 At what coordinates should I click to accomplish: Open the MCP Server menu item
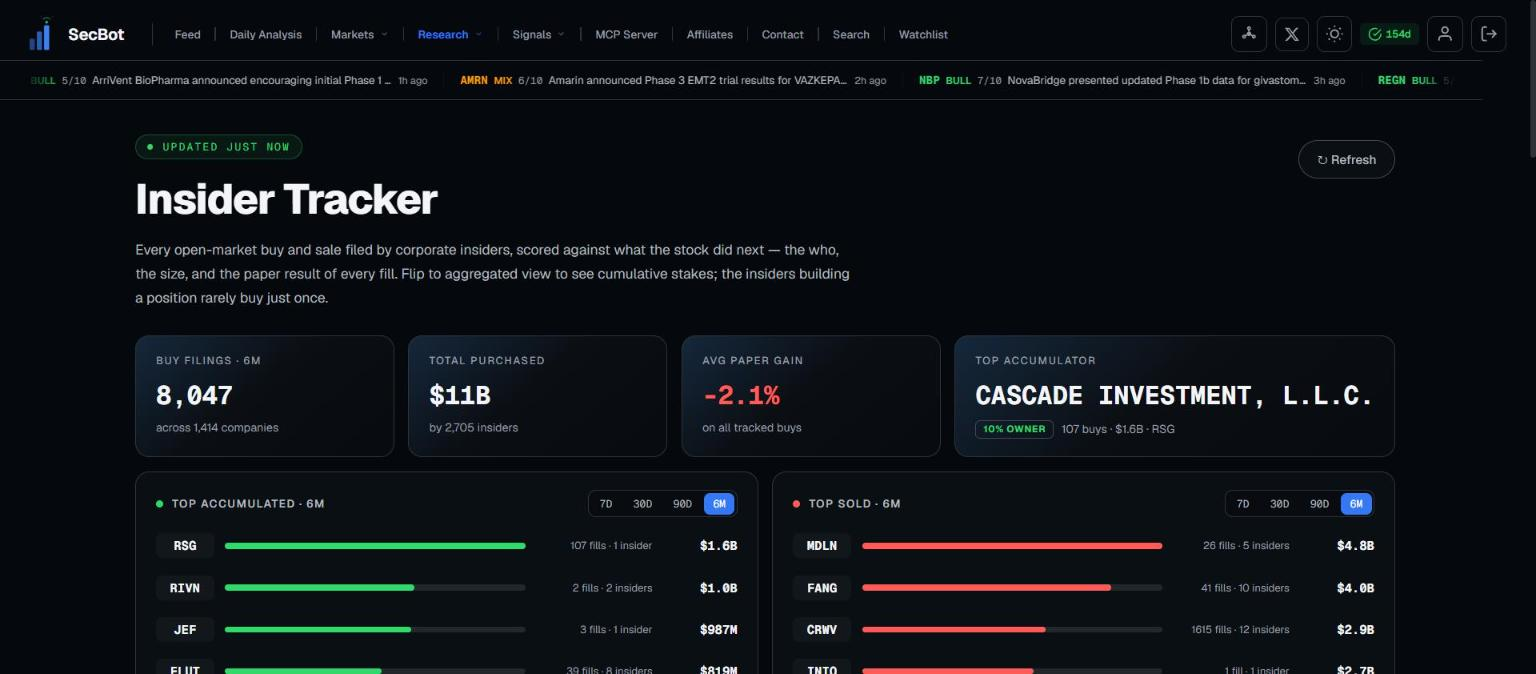point(626,34)
